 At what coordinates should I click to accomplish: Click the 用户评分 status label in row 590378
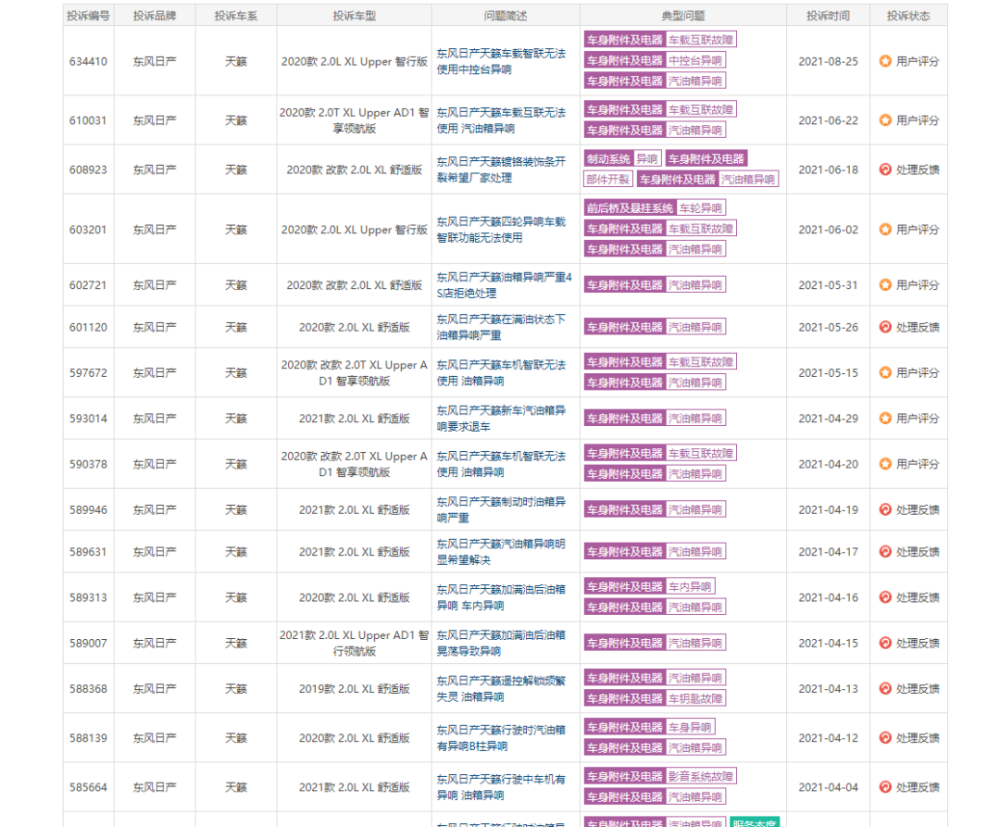click(x=917, y=464)
